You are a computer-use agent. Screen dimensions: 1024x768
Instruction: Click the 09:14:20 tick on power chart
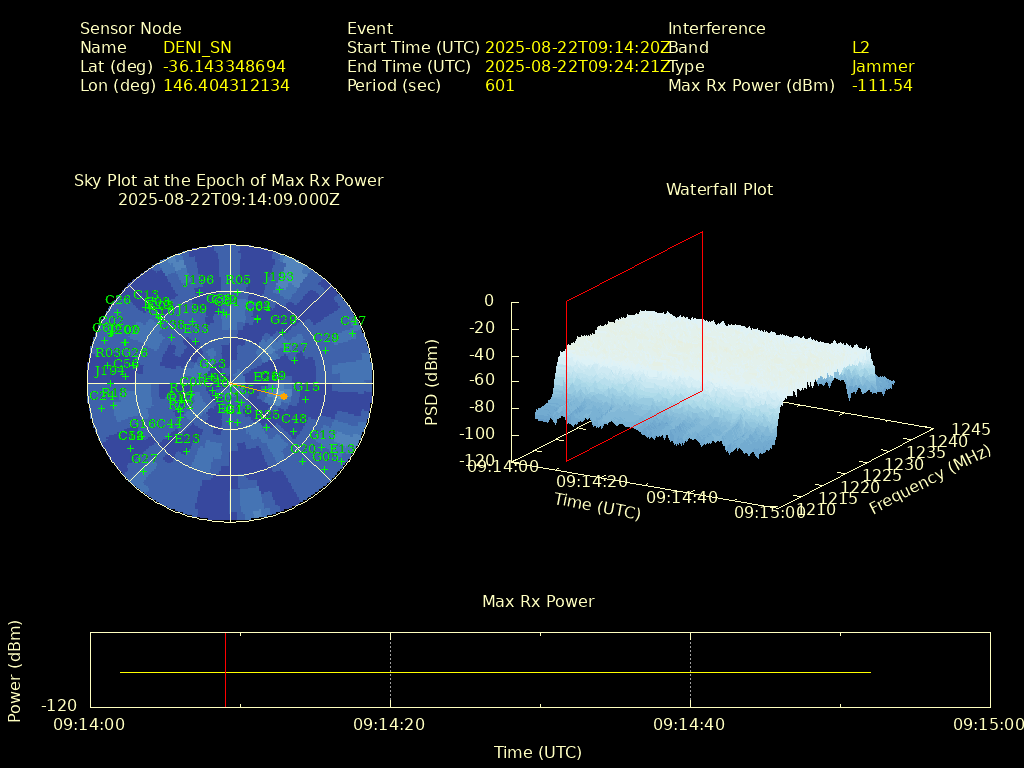(390, 724)
